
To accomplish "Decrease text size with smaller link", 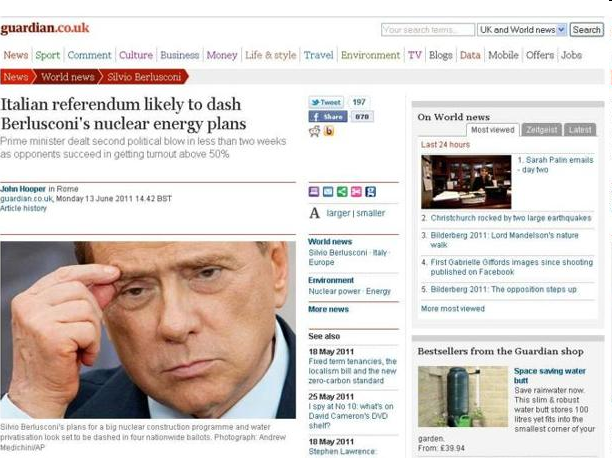I will (371, 213).
